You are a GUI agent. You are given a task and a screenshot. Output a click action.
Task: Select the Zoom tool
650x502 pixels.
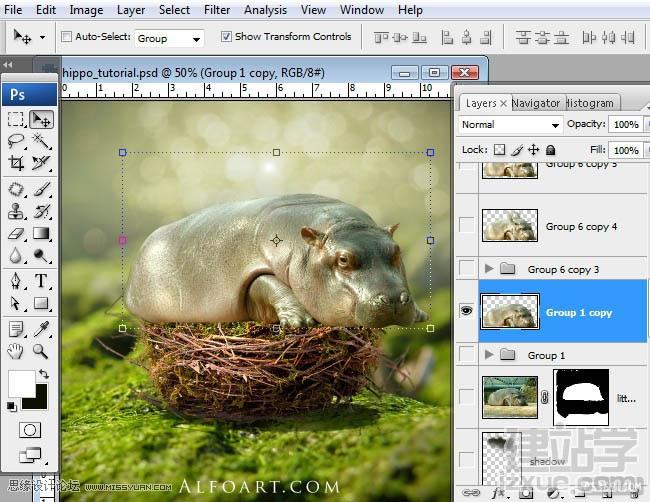tap(41, 352)
